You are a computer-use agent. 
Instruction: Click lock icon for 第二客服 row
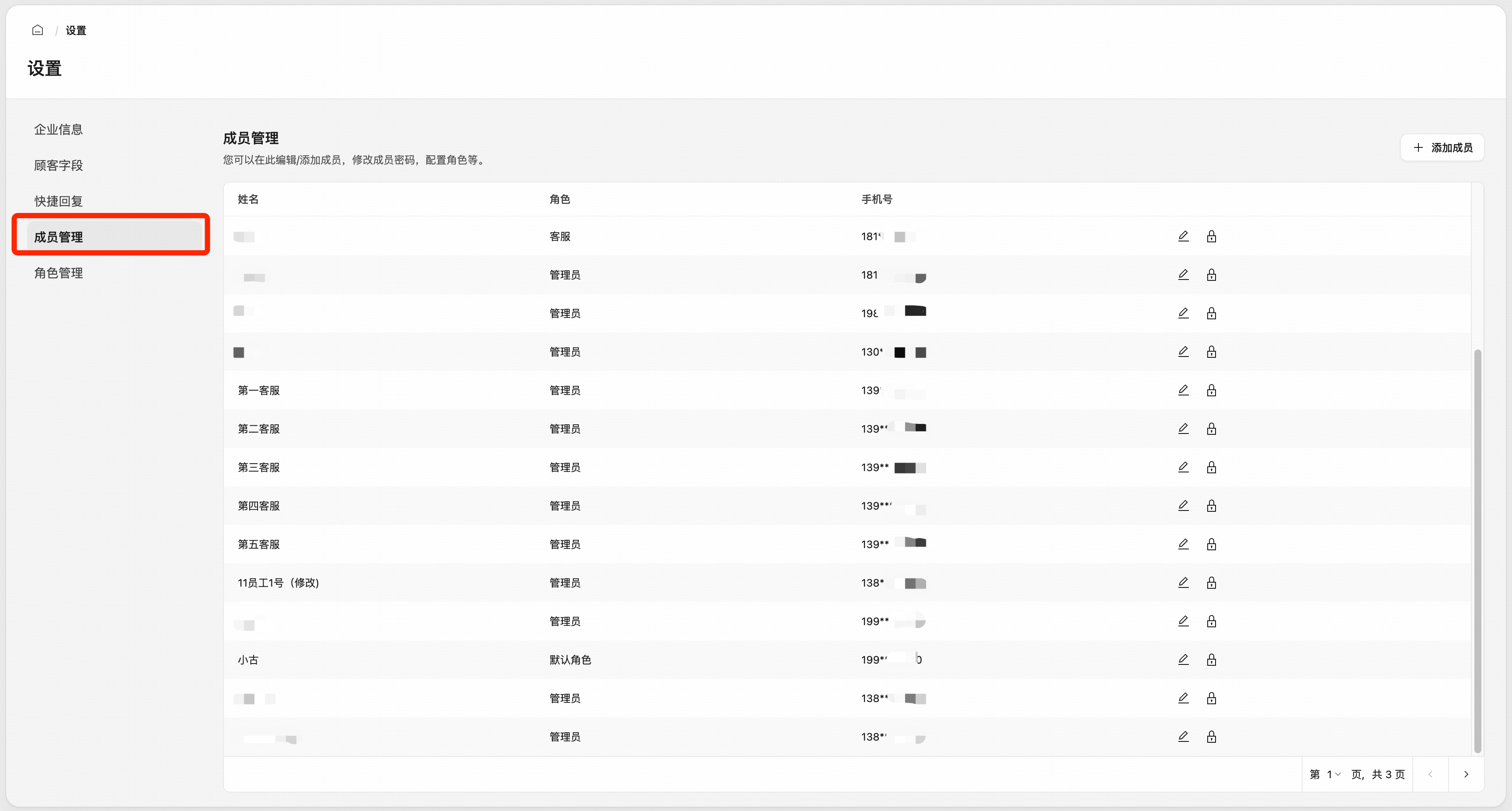point(1211,429)
